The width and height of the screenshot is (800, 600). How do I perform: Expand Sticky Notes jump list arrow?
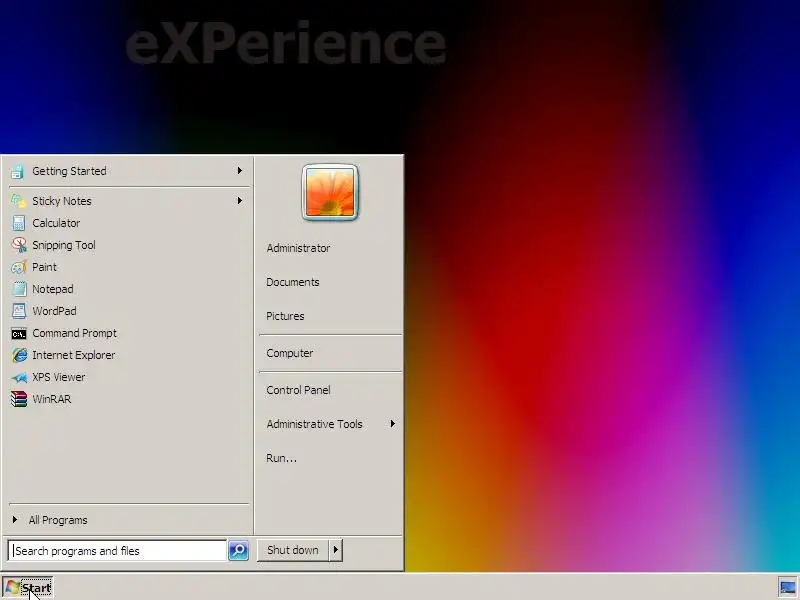239,201
